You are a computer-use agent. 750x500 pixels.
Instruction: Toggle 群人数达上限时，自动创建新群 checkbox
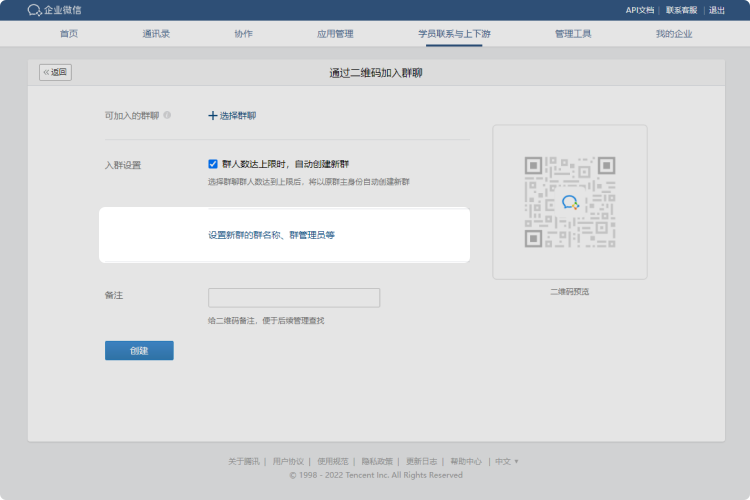coord(213,164)
